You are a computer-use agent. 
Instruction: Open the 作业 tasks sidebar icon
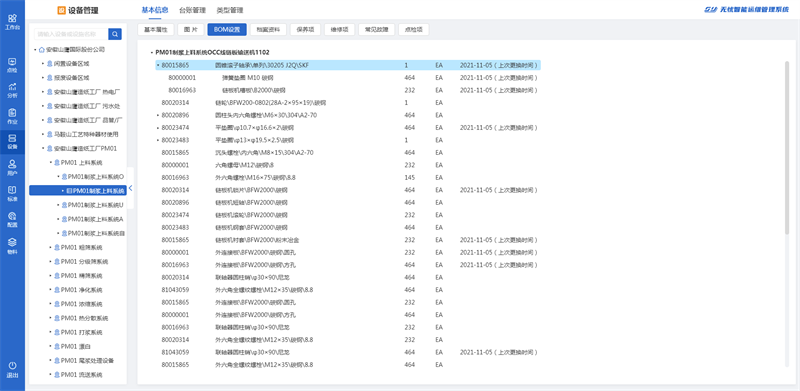coord(12,116)
